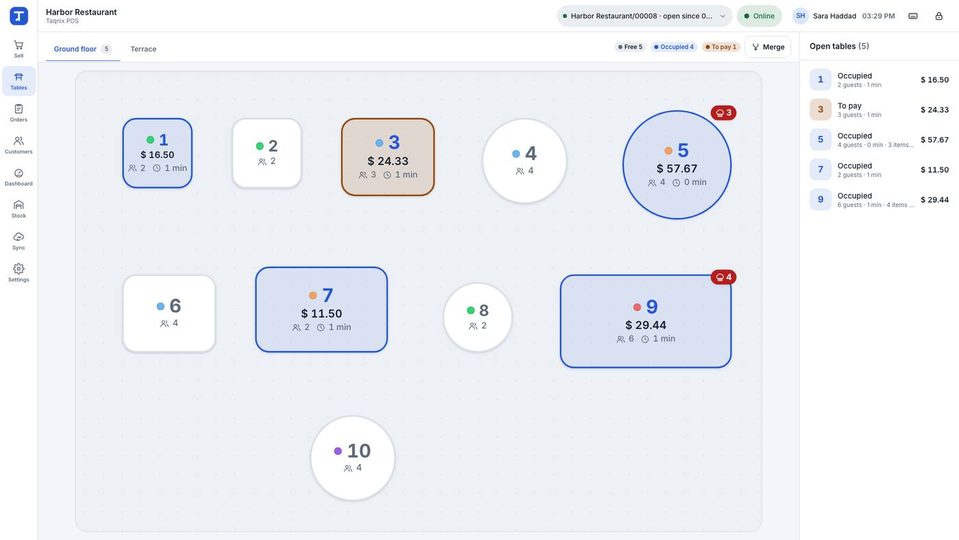This screenshot has width=959, height=540.
Task: Click kitchen badge on table 9
Action: (x=724, y=277)
